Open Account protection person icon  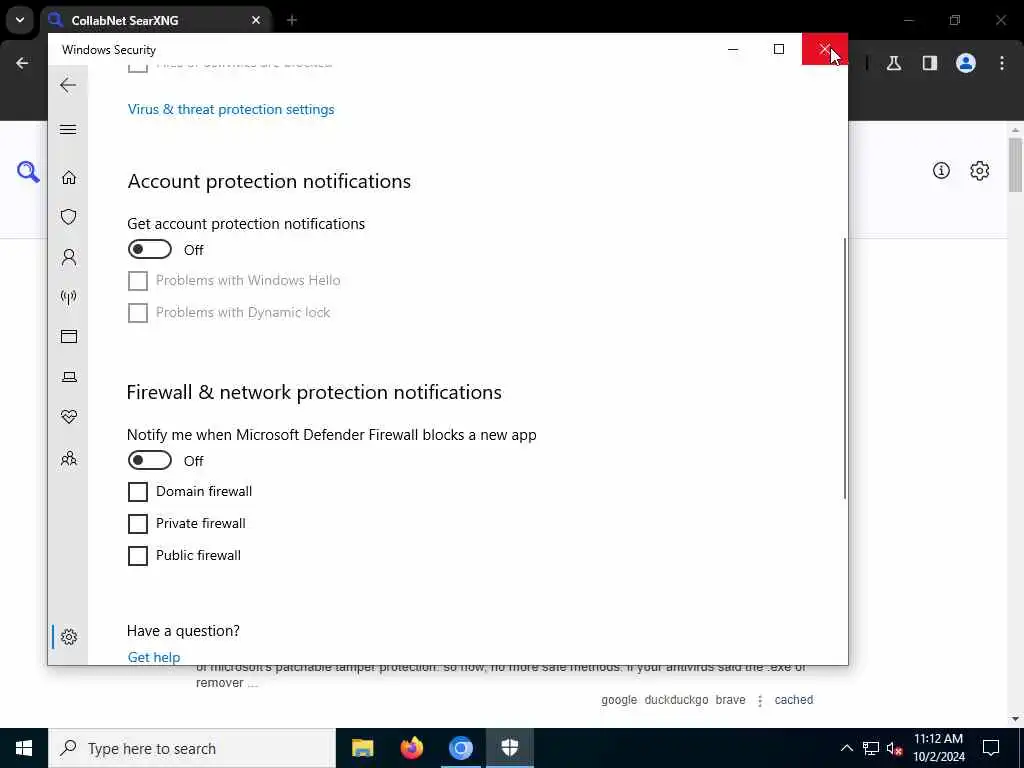pyautogui.click(x=69, y=257)
